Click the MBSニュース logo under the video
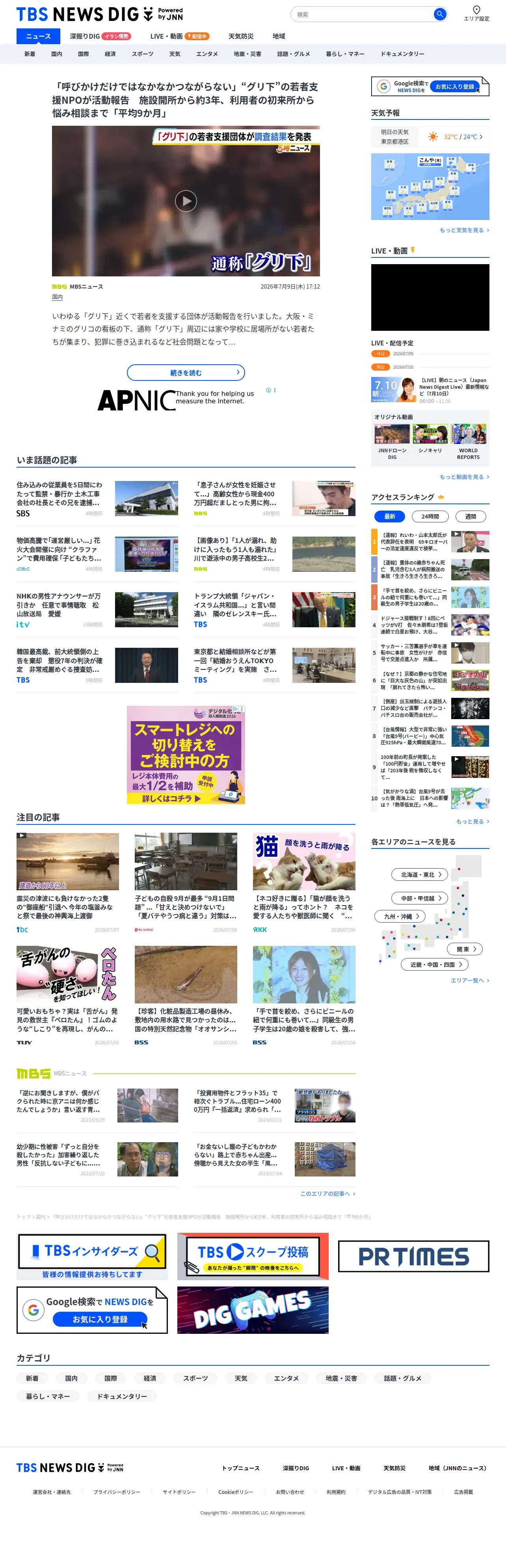Screen dimensions: 506x1568 [x=60, y=287]
